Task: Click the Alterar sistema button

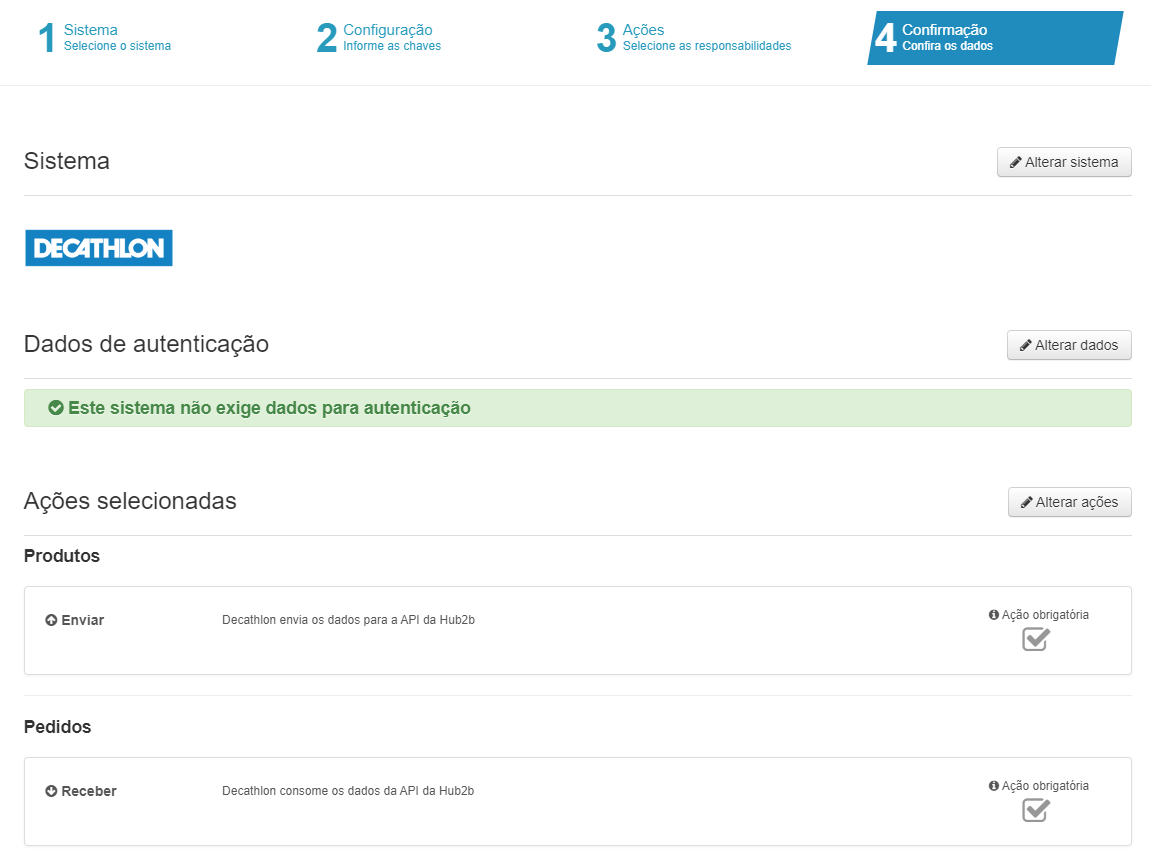Action: pos(1064,162)
